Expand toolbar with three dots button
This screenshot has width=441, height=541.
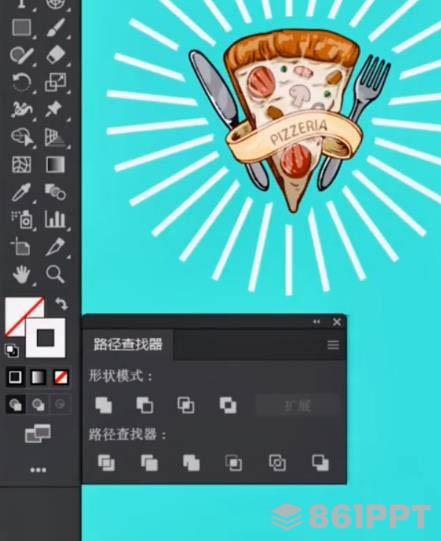click(38, 470)
